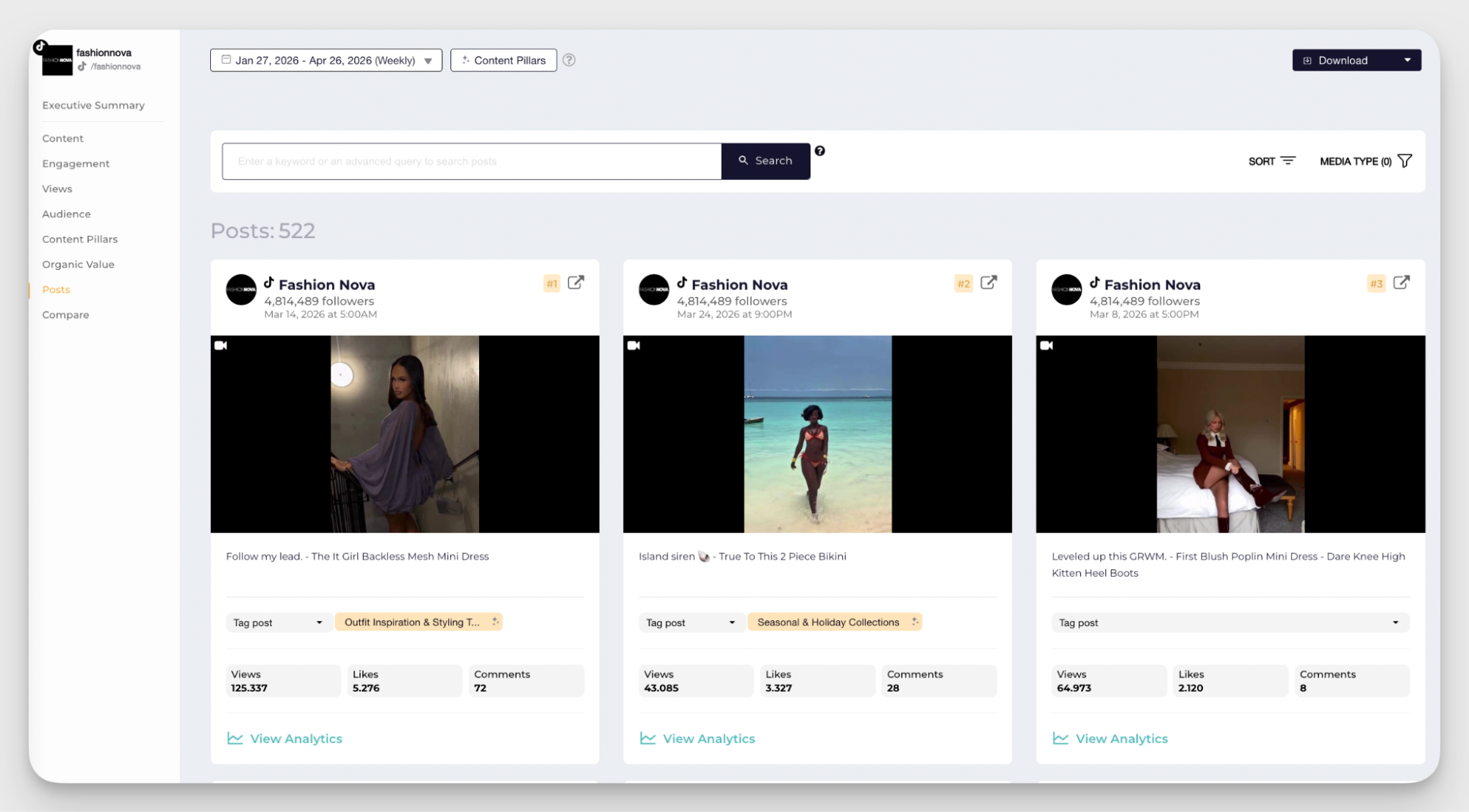Click the Likes 2.120 stat
This screenshot has width=1469, height=812.
click(1231, 680)
